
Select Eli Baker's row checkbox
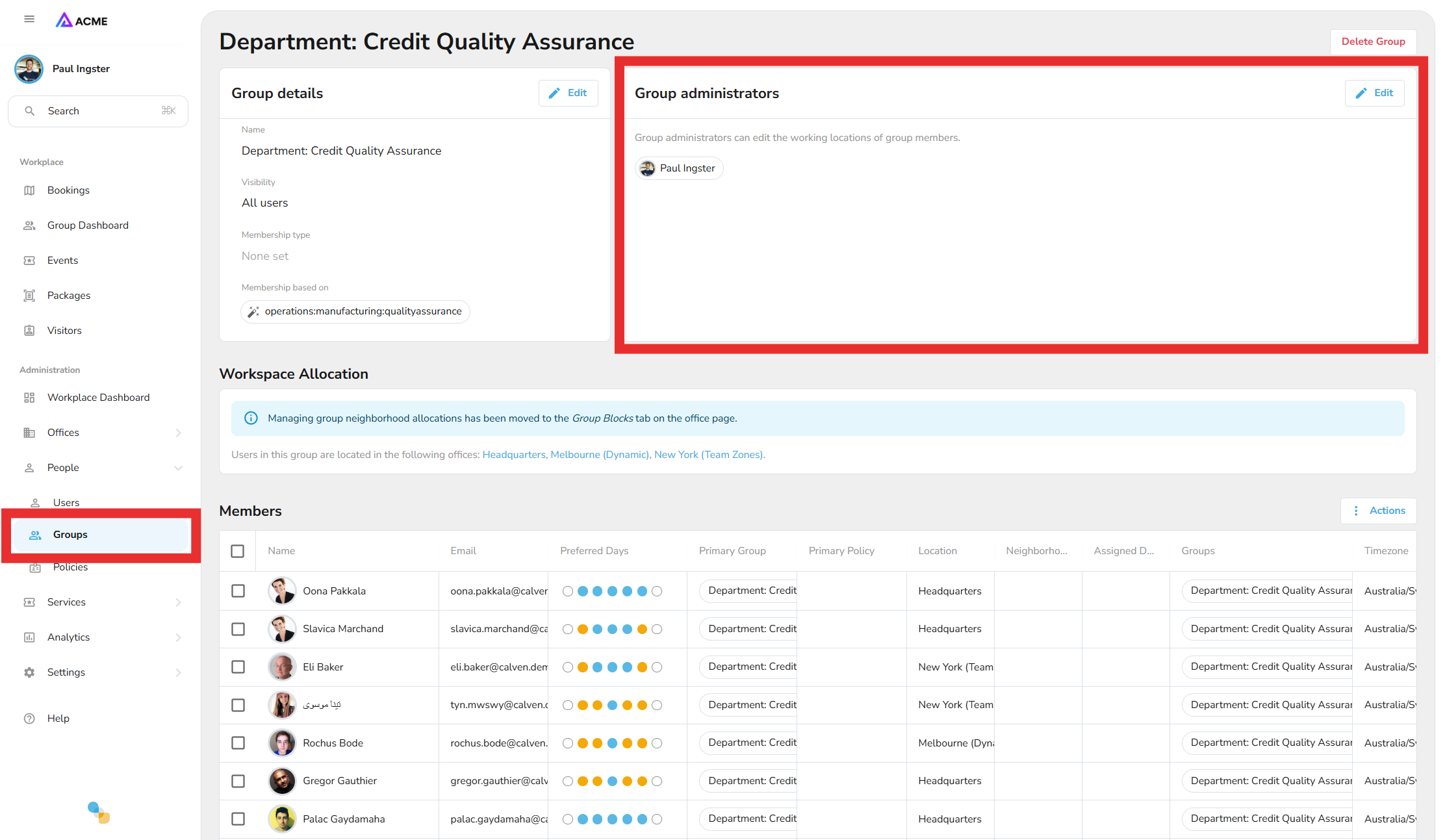coord(238,667)
